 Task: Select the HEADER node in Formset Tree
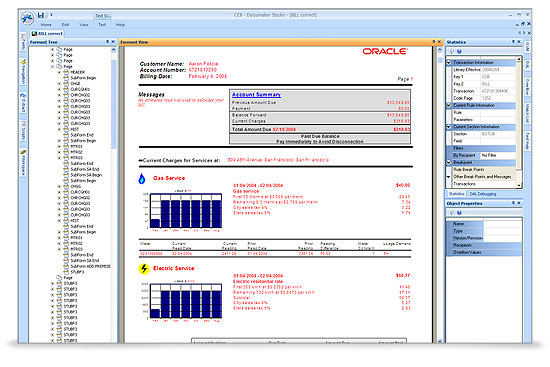[78, 72]
